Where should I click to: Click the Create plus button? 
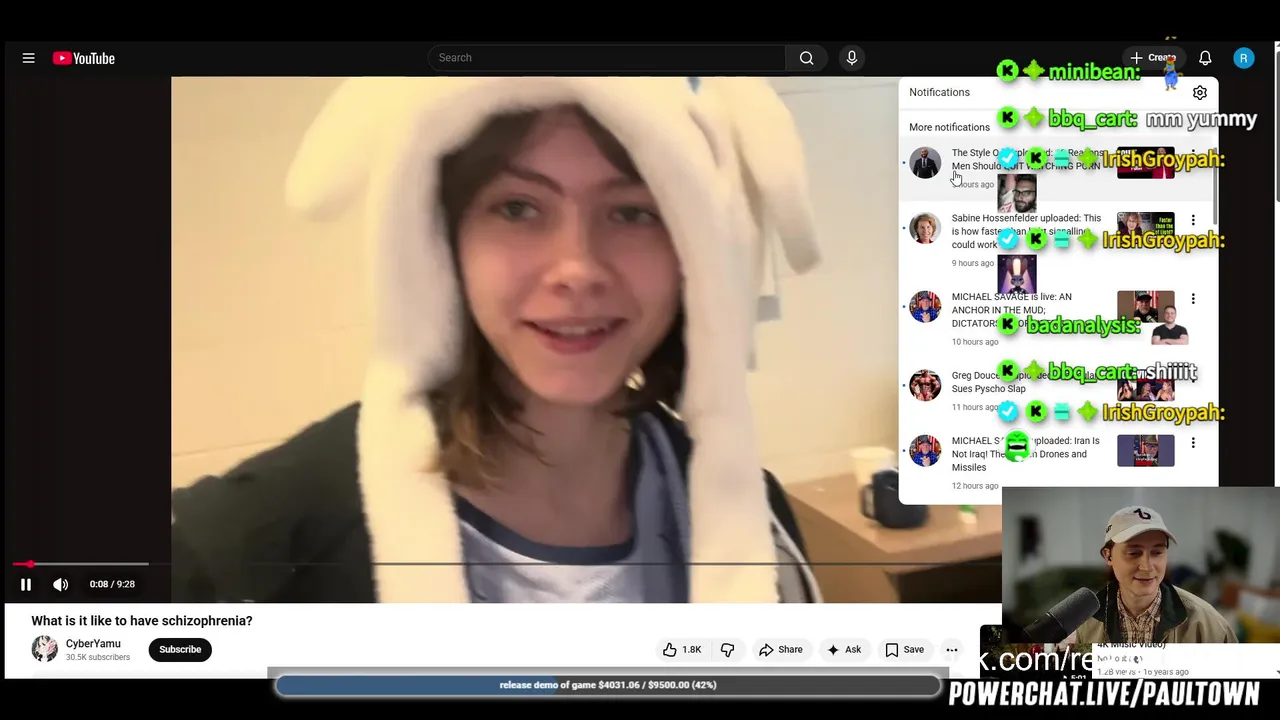[x=1153, y=58]
